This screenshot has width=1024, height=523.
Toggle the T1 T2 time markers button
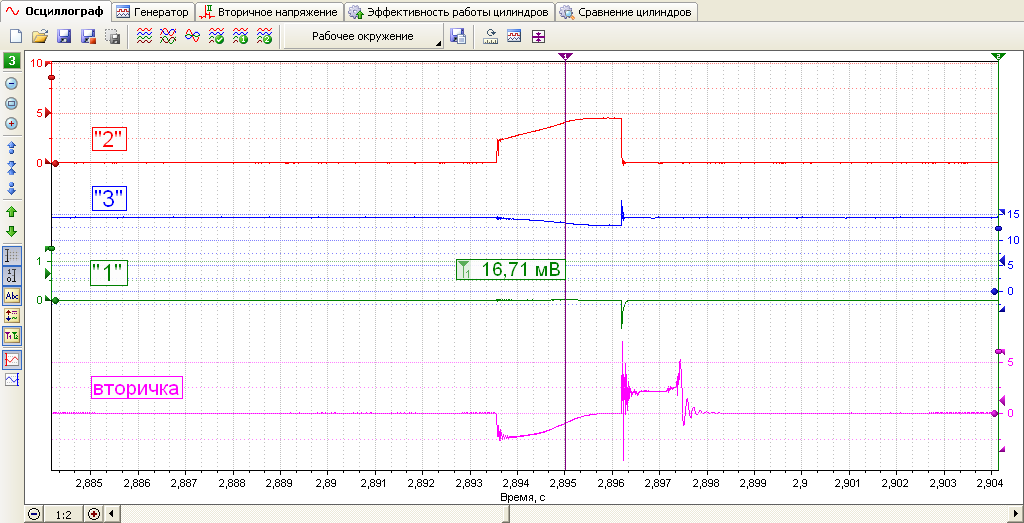[12, 337]
